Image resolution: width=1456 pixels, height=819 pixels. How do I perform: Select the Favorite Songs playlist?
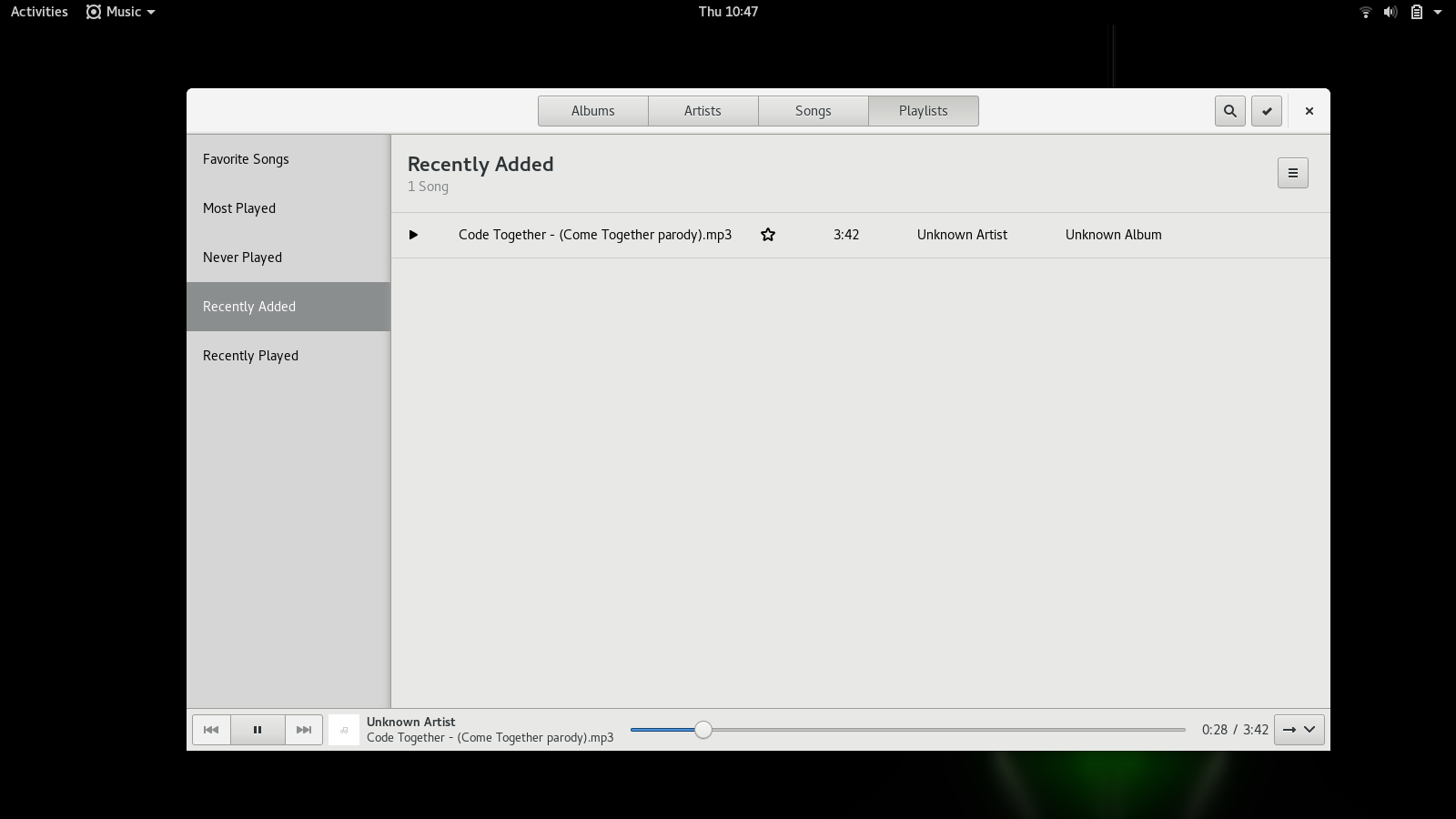246,159
